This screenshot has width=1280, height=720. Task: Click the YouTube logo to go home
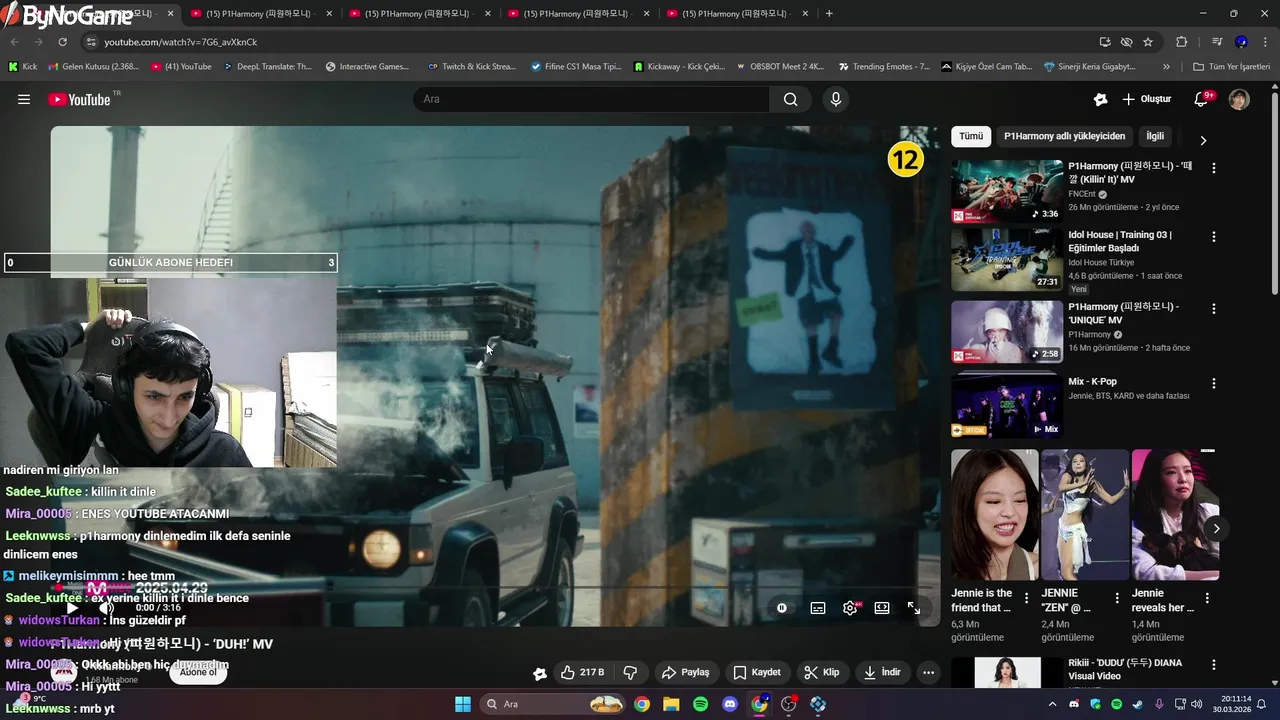(x=79, y=99)
